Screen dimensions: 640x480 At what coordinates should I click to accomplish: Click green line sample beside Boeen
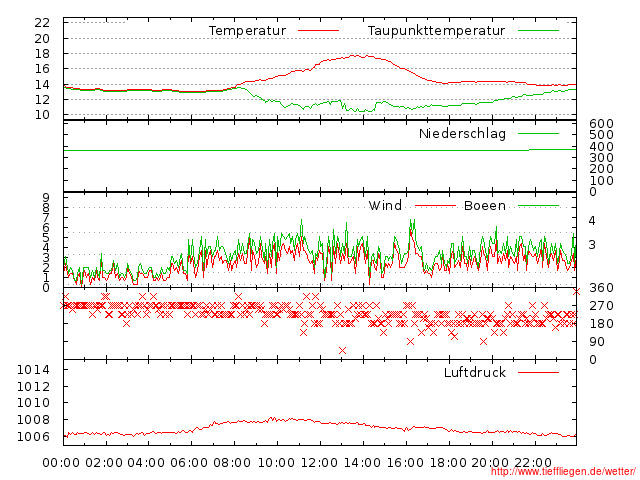pos(538,206)
